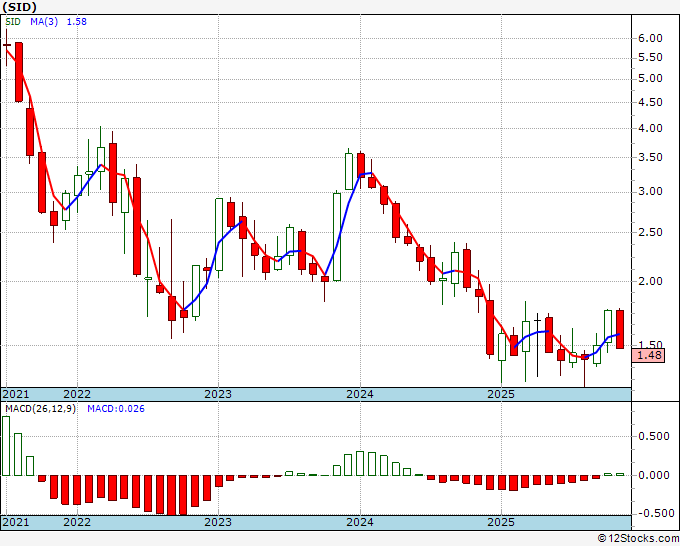Select the 4.50 price axis label

click(651, 102)
